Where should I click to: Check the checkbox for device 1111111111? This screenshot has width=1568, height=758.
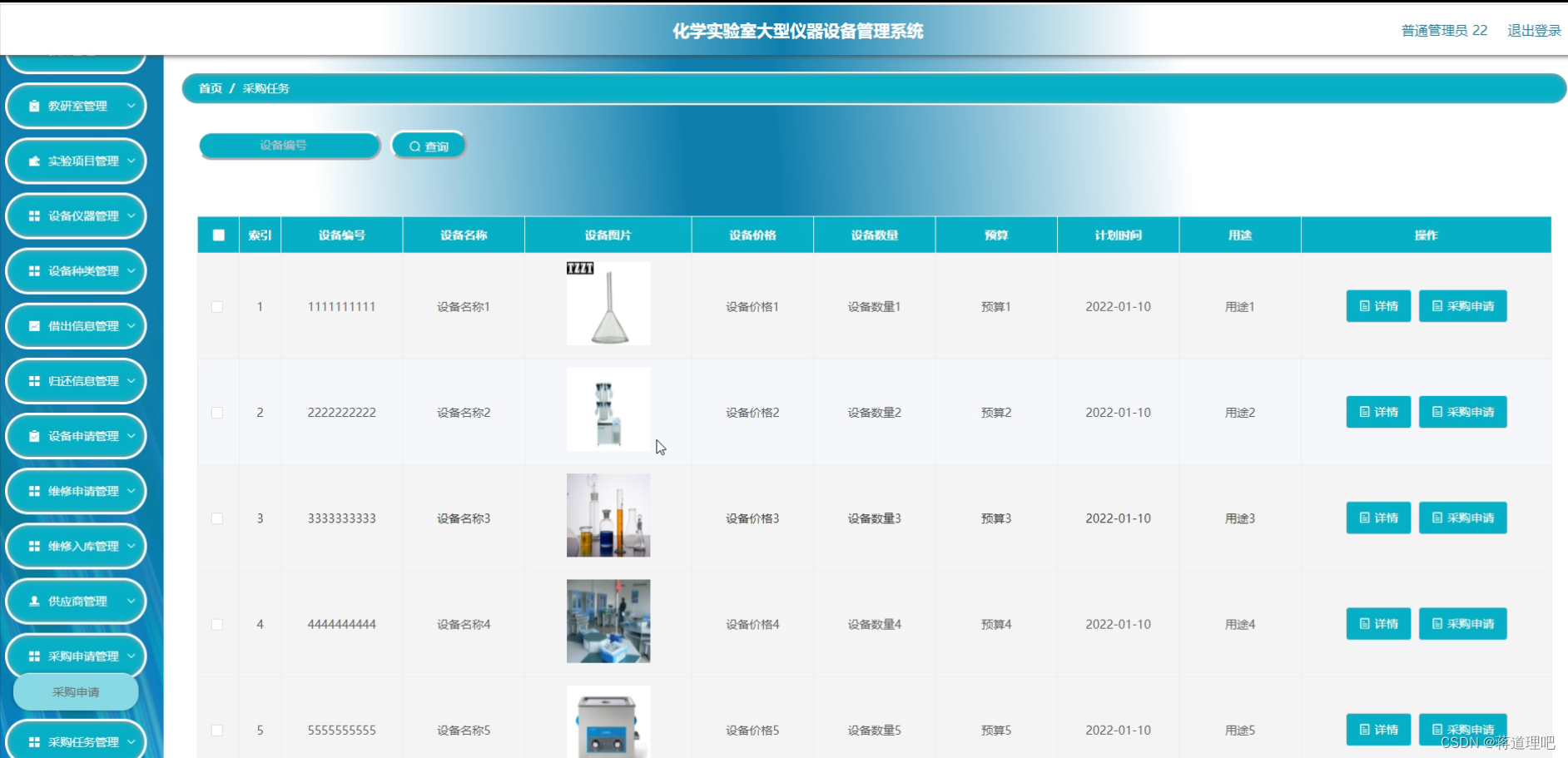[218, 306]
